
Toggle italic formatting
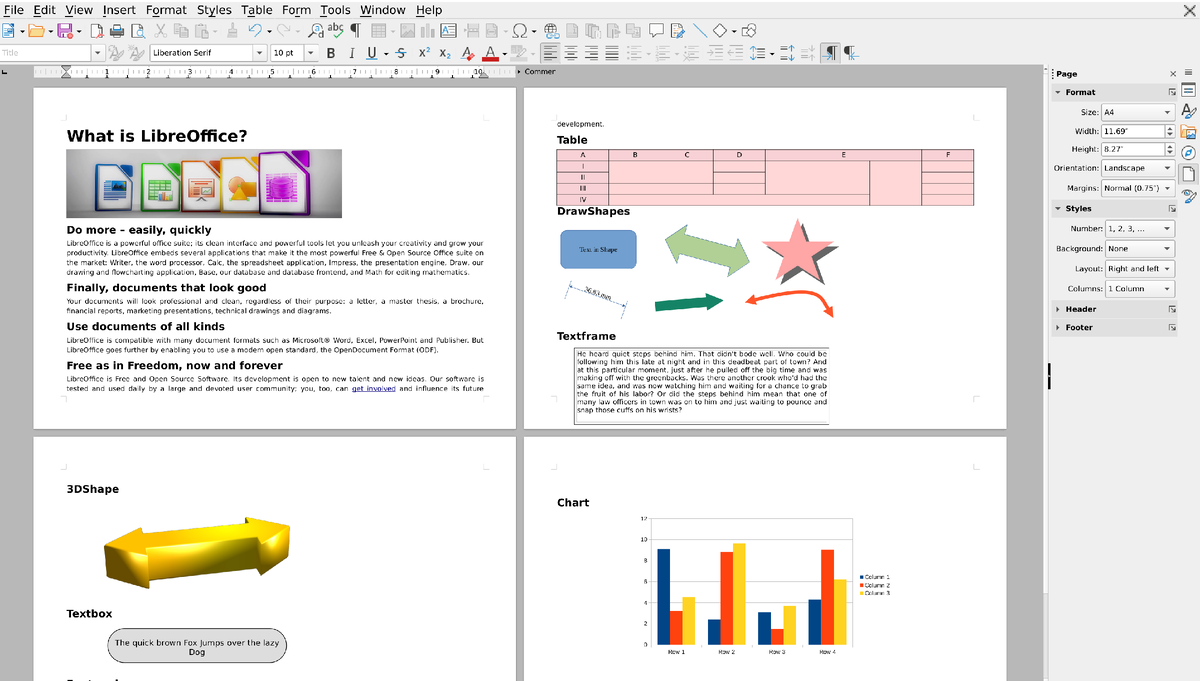(x=351, y=53)
